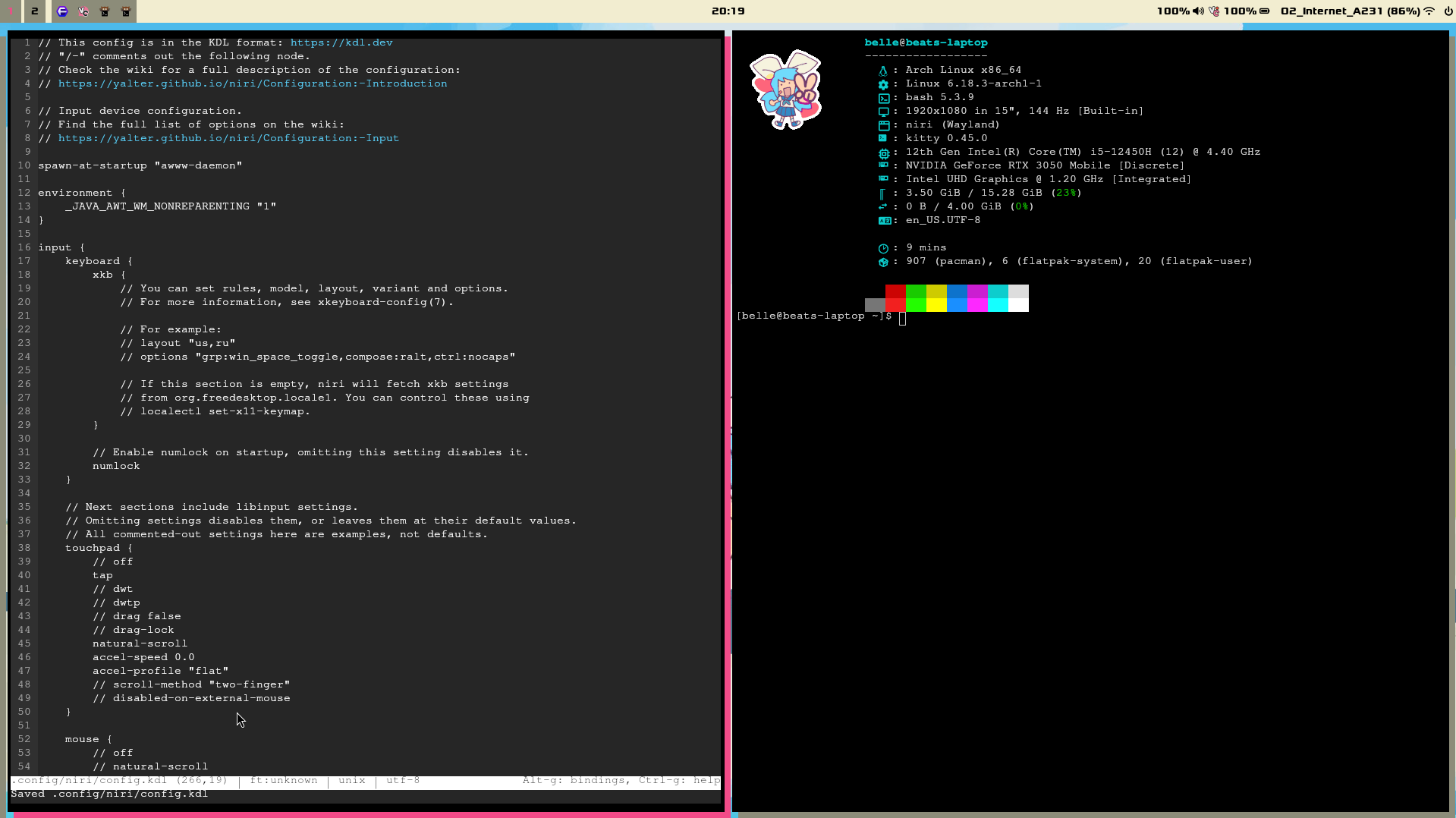Click the package icon beside pacman count
This screenshot has width=1456, height=818.
[883, 262]
